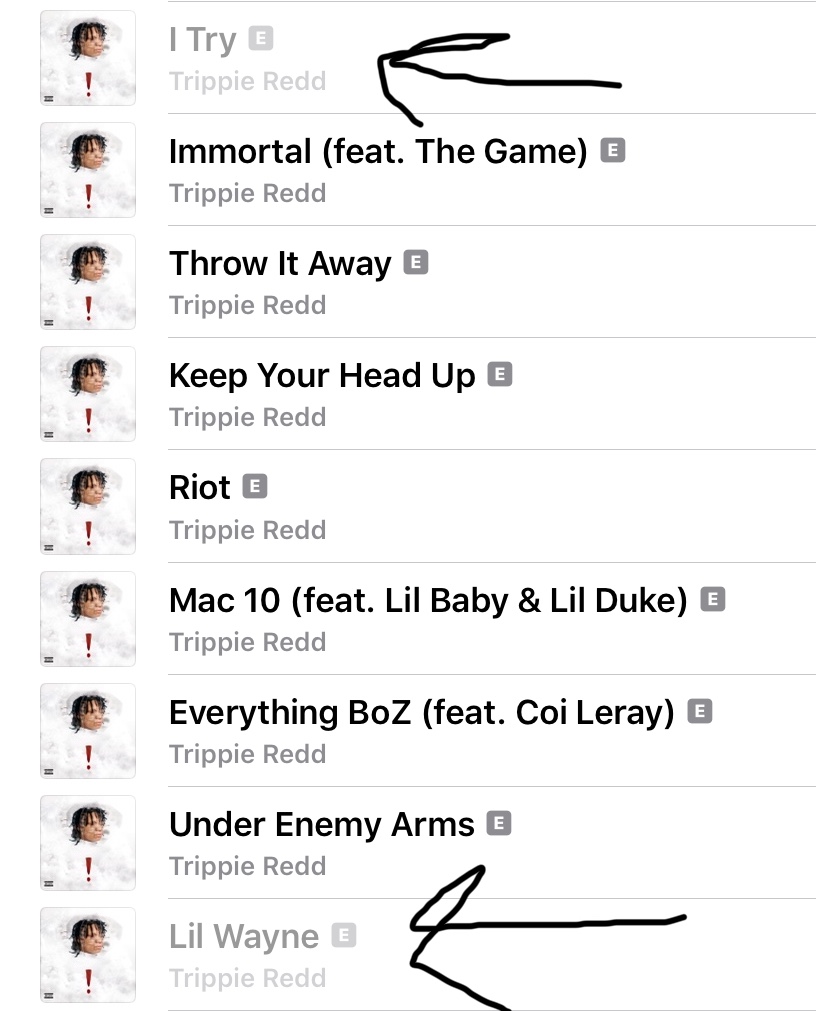Click the greyed-out Lil Wayne track title

[x=244, y=936]
